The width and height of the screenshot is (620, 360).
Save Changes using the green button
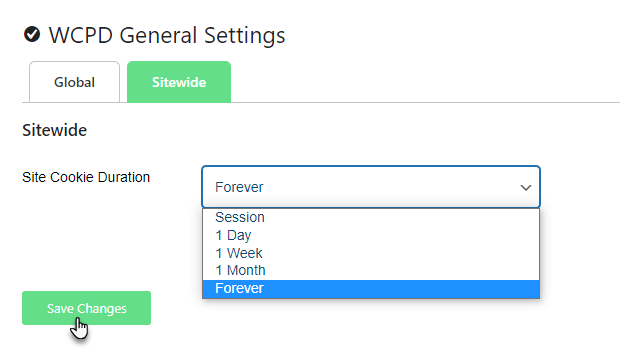[x=86, y=308]
